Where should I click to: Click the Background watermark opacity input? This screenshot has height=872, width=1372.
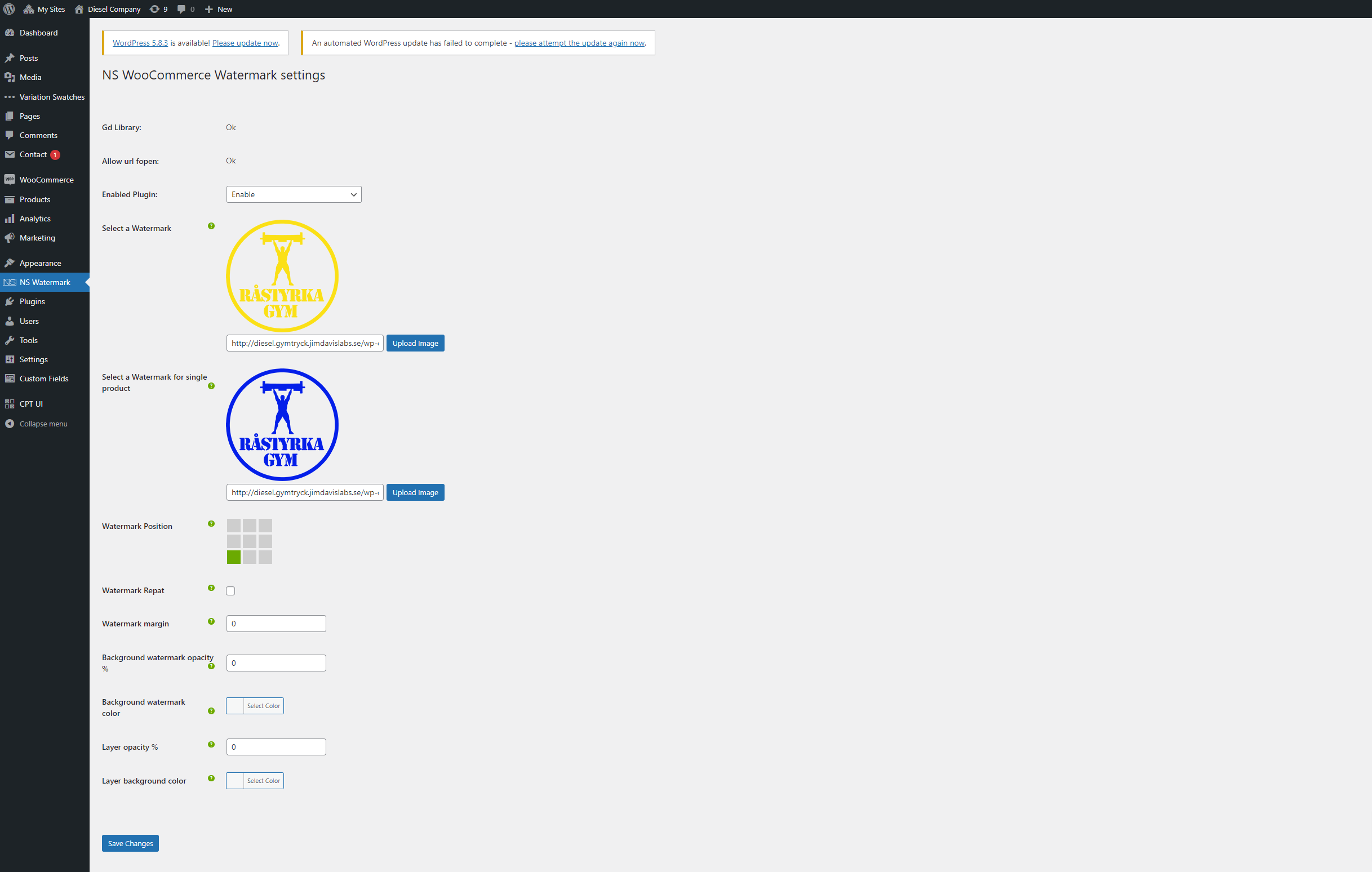click(x=276, y=663)
